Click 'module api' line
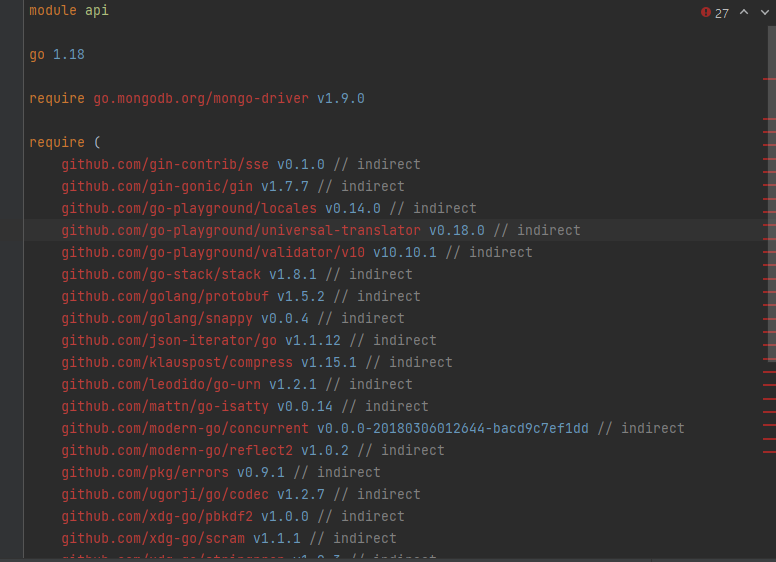776x562 pixels. point(69,10)
